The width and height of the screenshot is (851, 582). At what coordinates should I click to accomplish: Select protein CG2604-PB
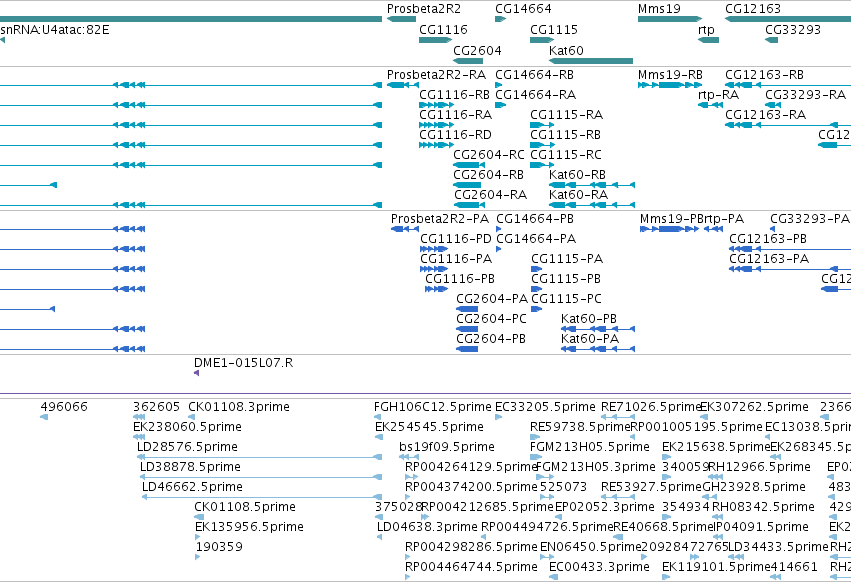491,339
